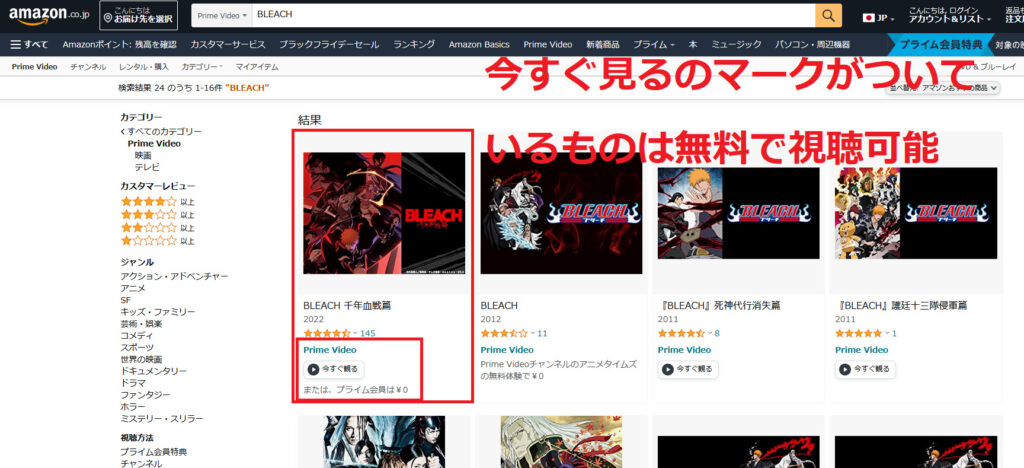Open BLEACH 2012 thumbnail
The image size is (1024, 468).
(562, 213)
